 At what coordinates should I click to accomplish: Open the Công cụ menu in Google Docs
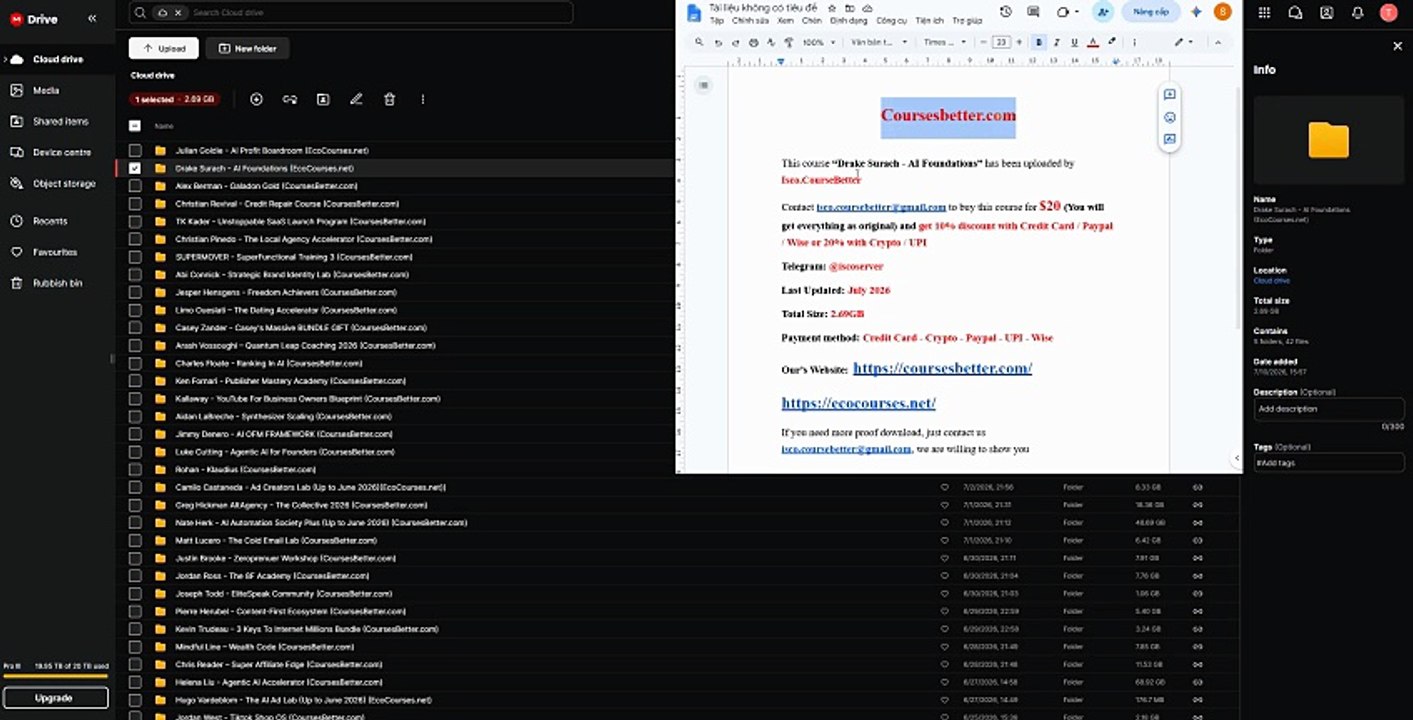click(892, 20)
